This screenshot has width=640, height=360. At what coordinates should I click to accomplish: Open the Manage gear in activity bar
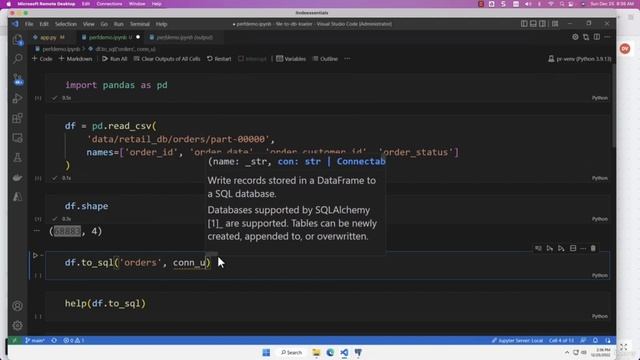pos(18,325)
